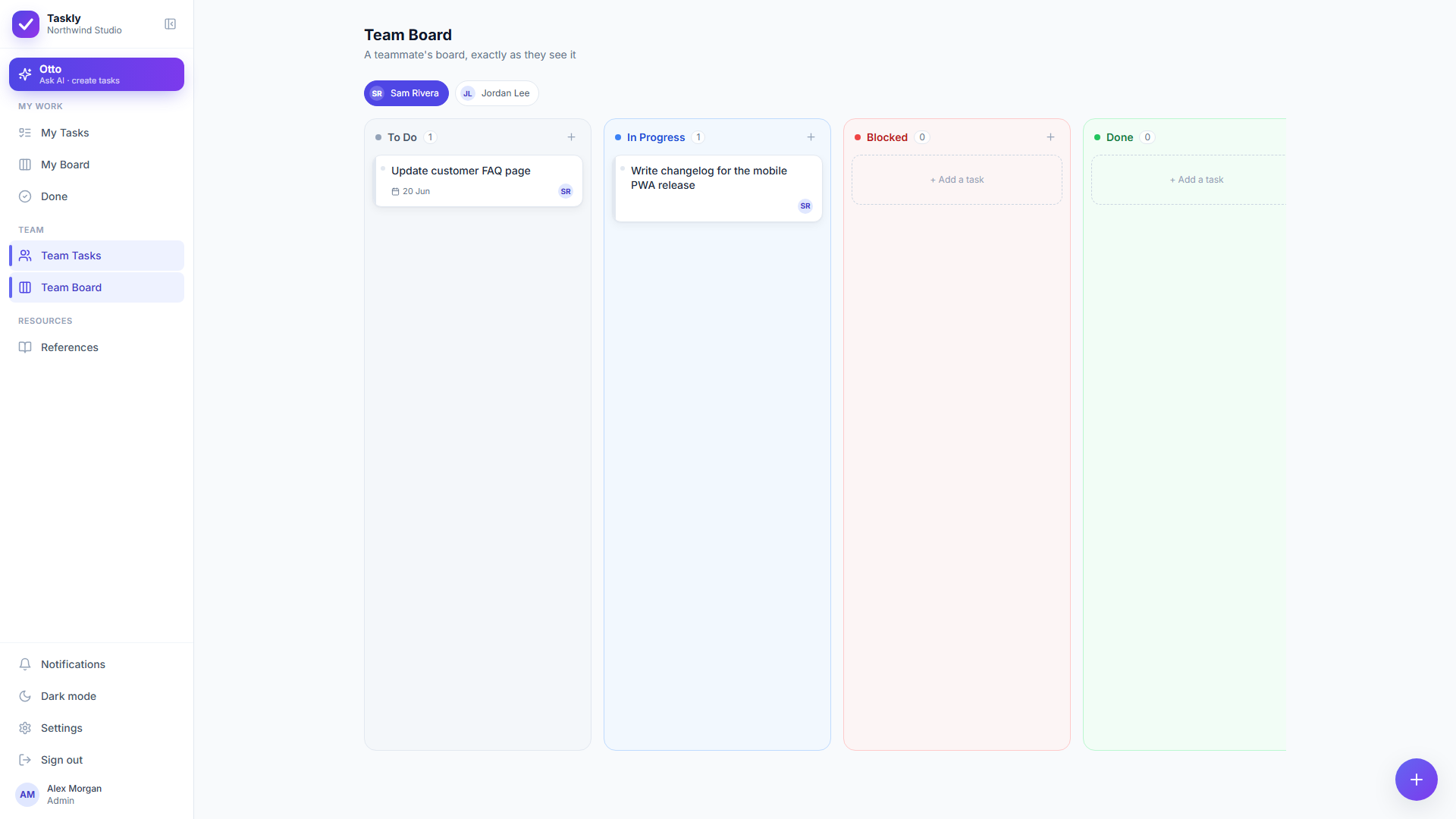The height and width of the screenshot is (819, 1456).
Task: Click the Team Board columns icon
Action: point(25,287)
